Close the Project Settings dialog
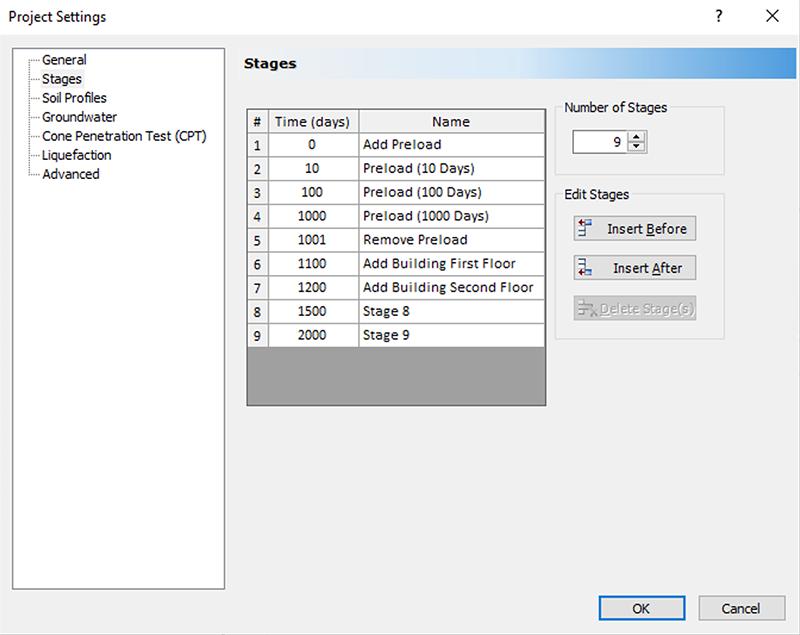 [x=771, y=16]
